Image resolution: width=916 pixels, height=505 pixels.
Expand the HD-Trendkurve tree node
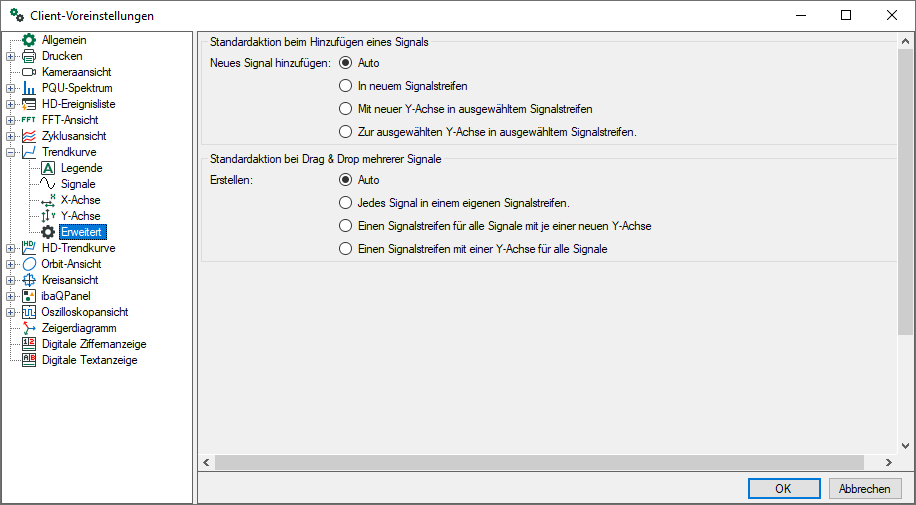pos(11,248)
